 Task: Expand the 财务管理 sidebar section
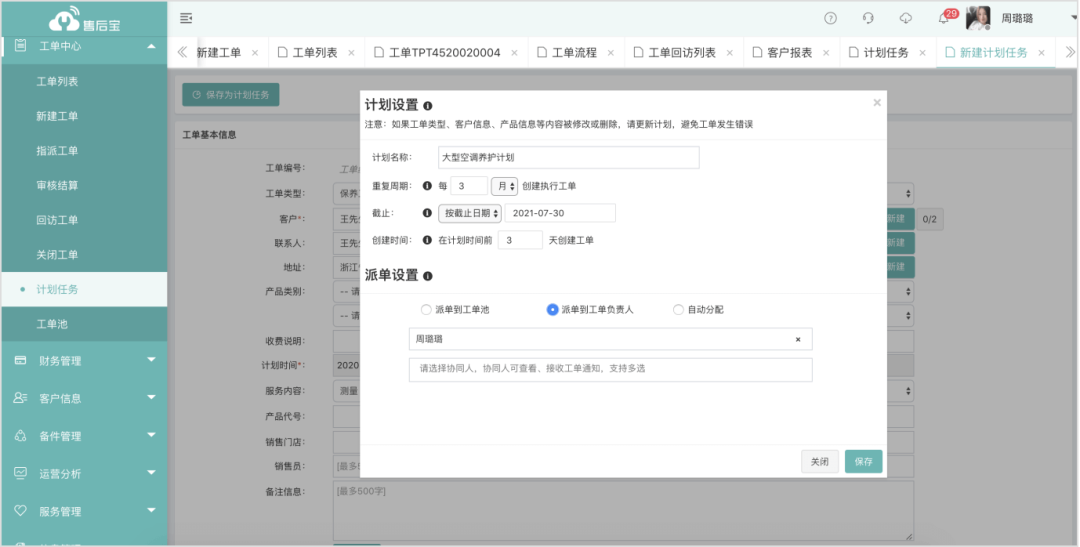pyautogui.click(x=84, y=361)
